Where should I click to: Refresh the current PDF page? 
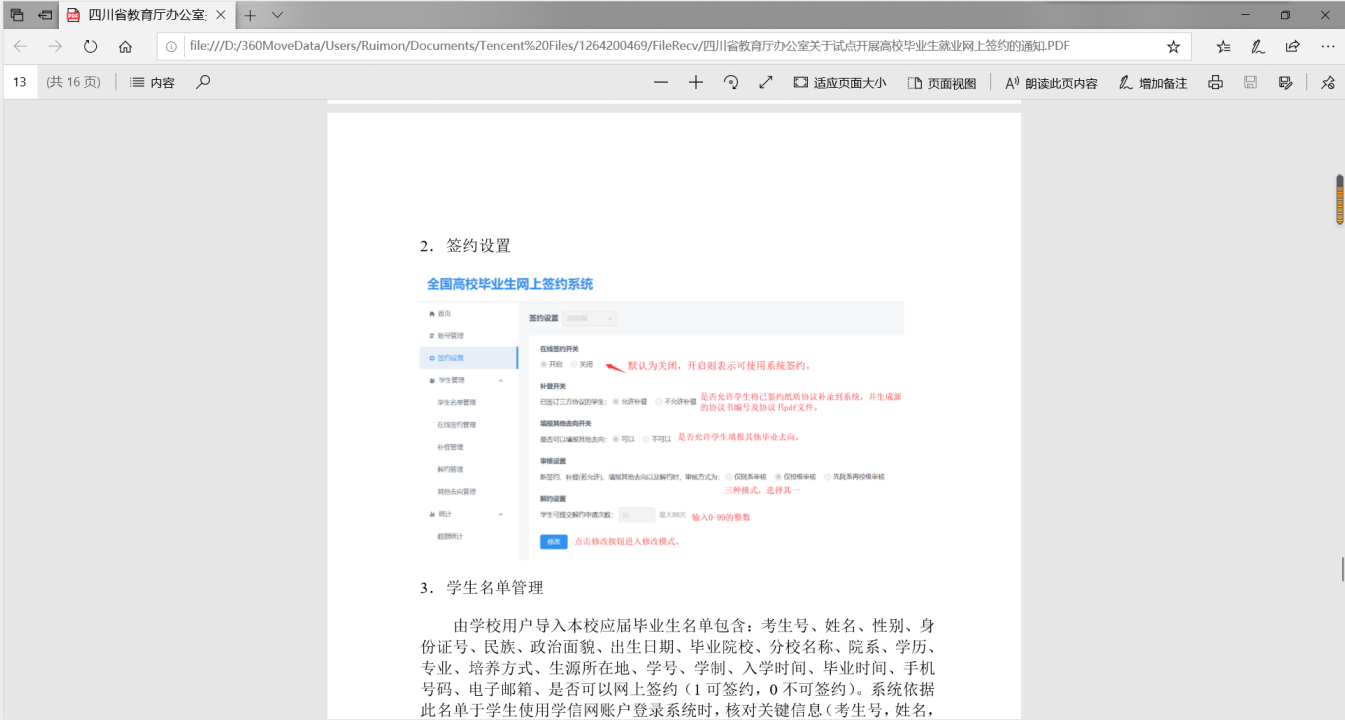click(x=90, y=46)
